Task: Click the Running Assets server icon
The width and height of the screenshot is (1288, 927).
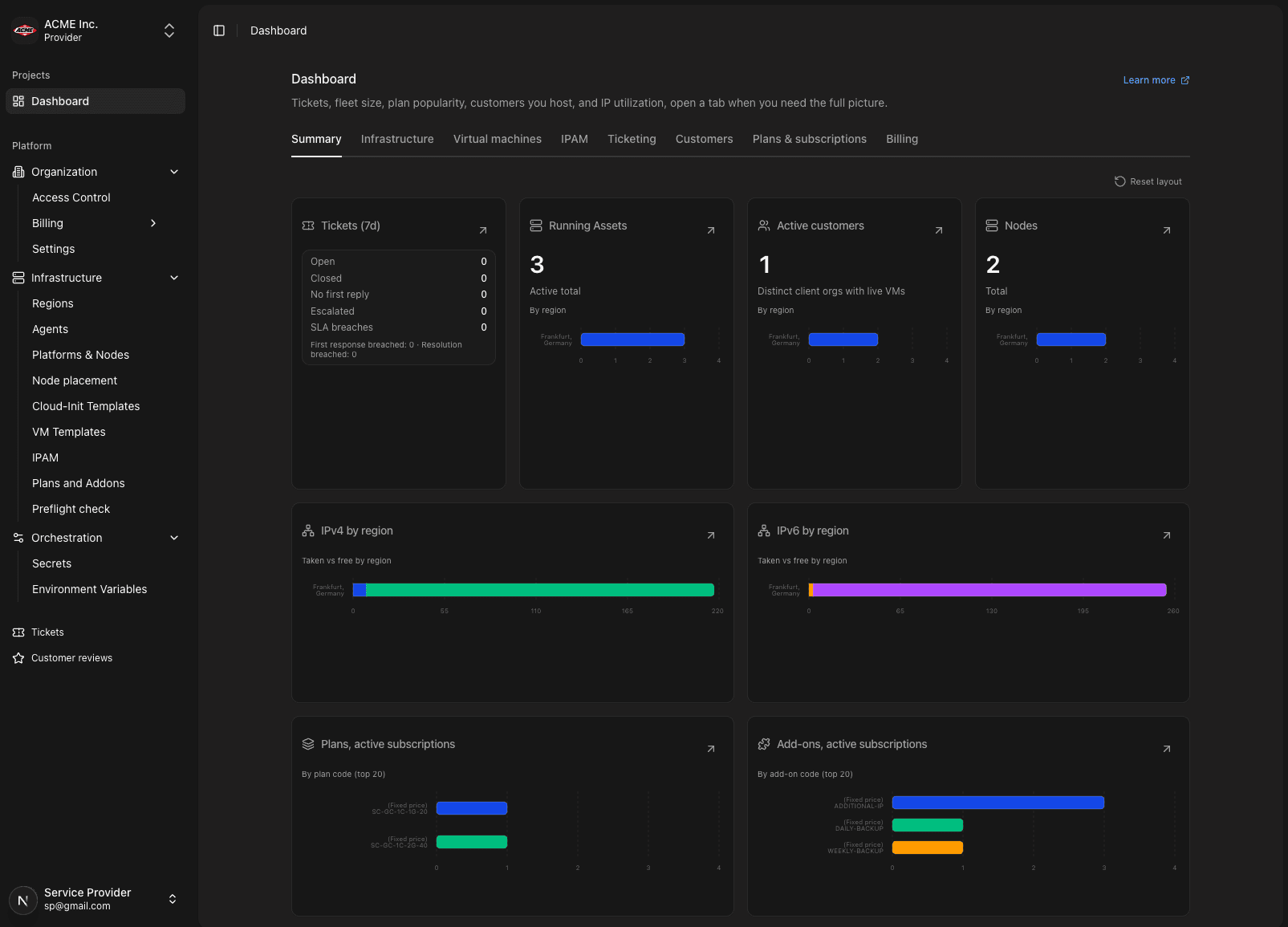Action: pos(536,226)
